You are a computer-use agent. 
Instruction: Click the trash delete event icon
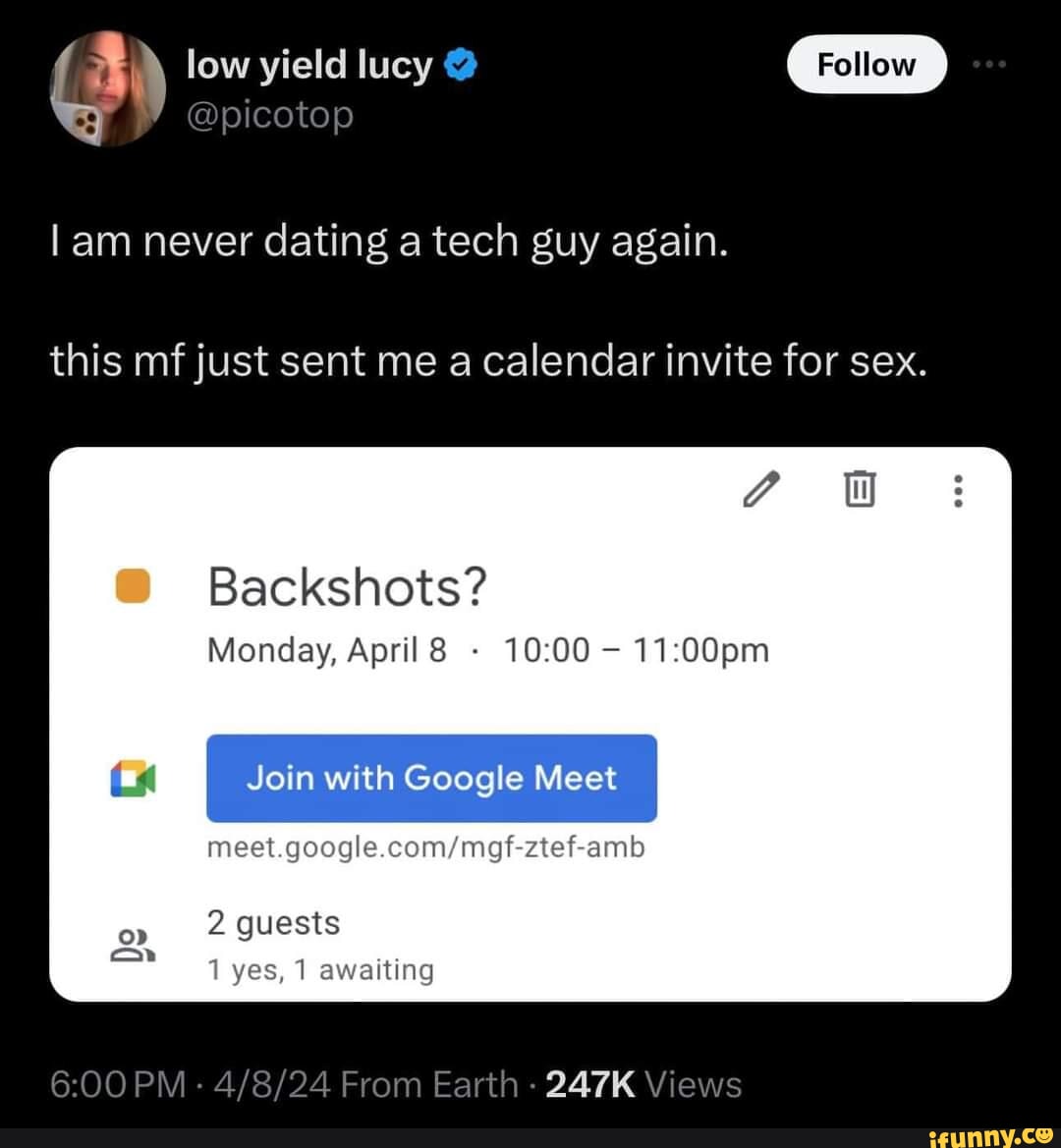coord(860,489)
